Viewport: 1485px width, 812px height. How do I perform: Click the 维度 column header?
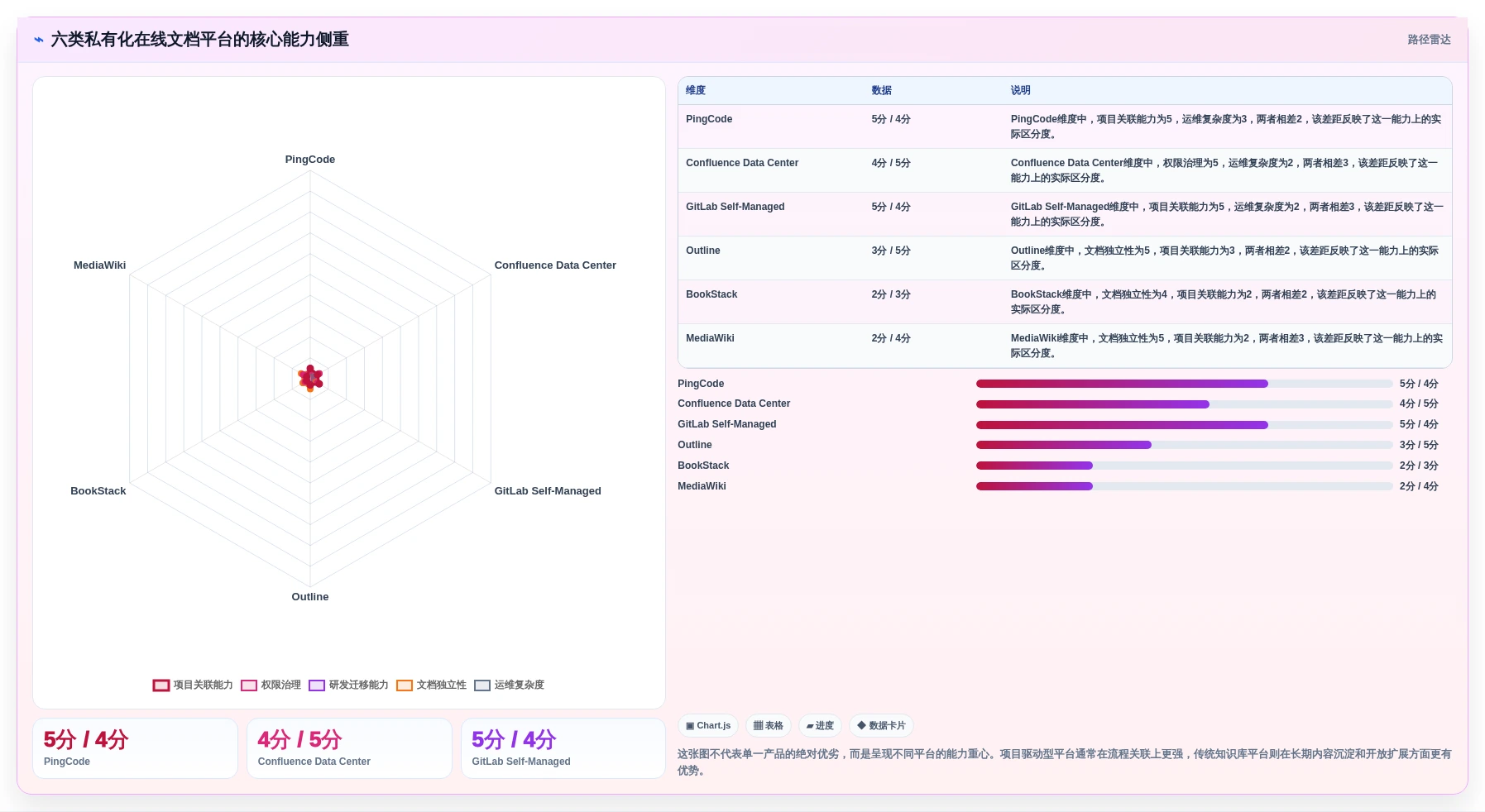tap(696, 91)
